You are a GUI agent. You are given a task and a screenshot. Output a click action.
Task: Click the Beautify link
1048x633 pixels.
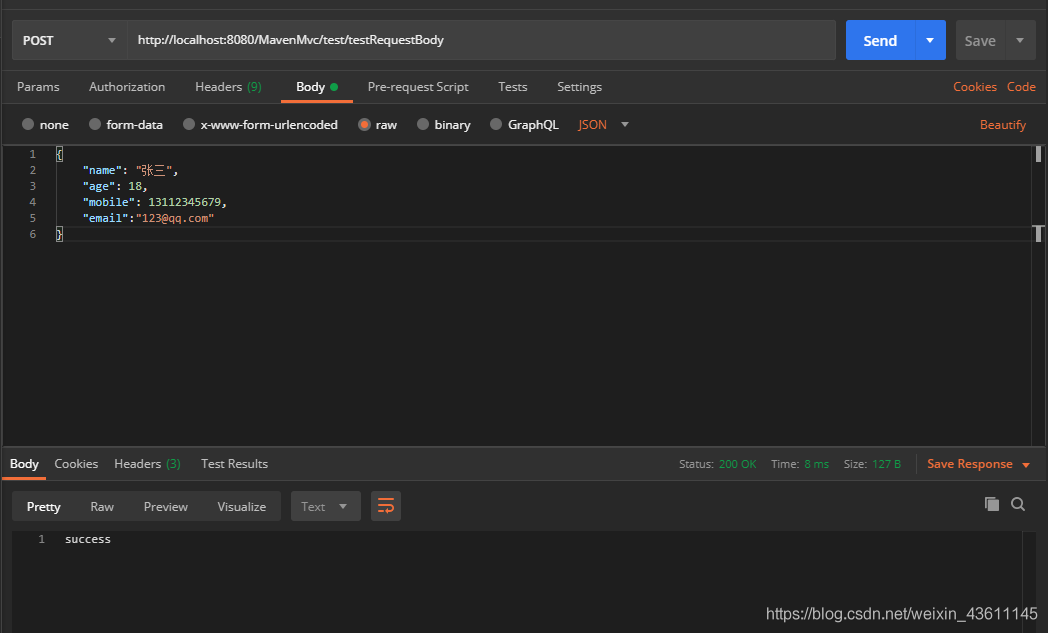[x=1002, y=125]
